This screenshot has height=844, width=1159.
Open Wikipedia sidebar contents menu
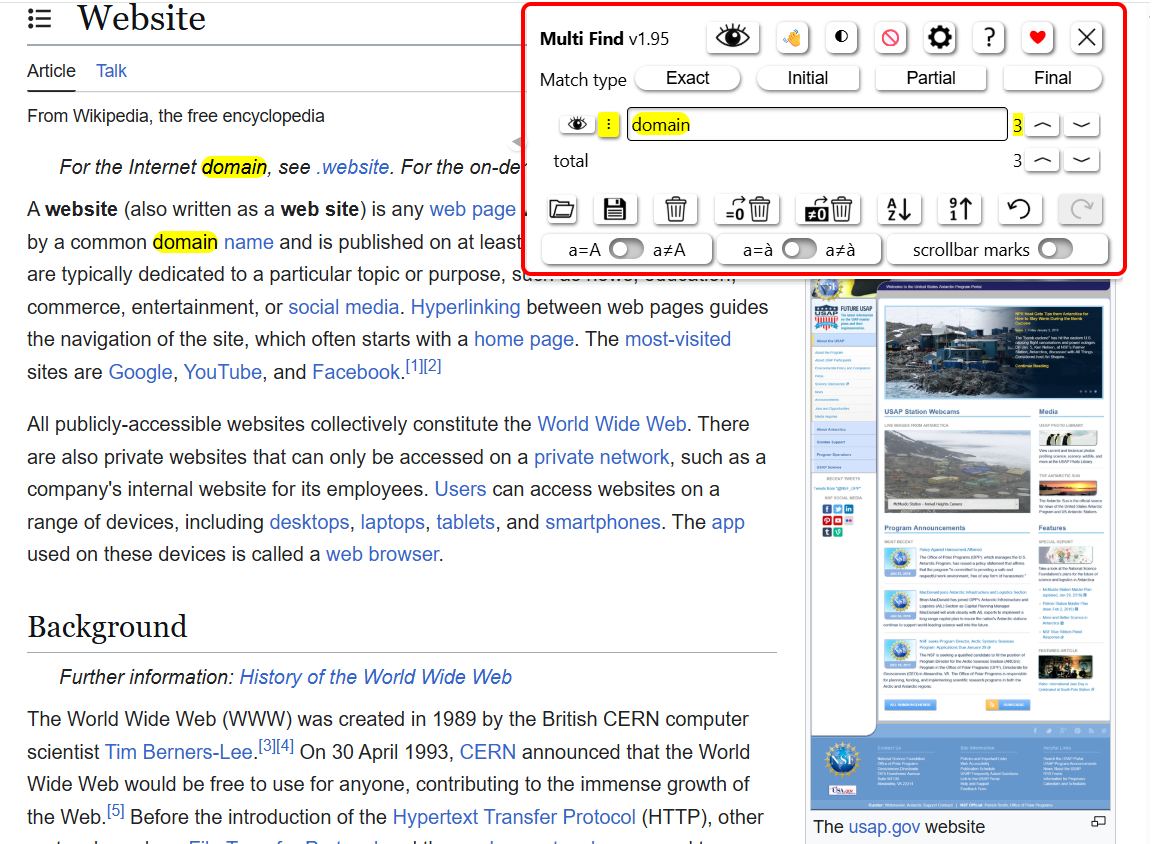pyautogui.click(x=40, y=18)
